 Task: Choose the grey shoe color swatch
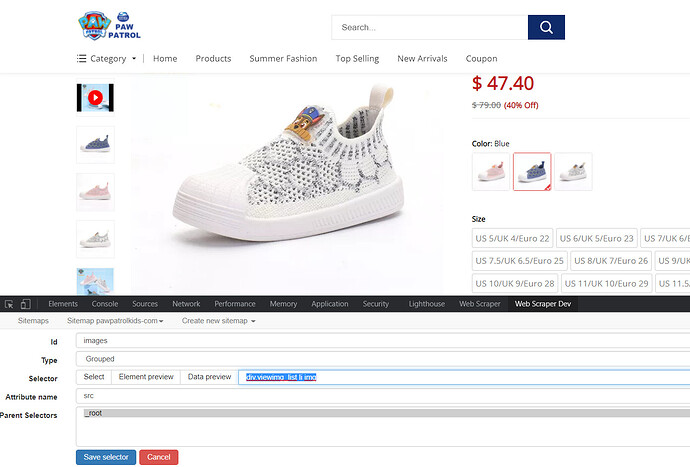tap(573, 171)
